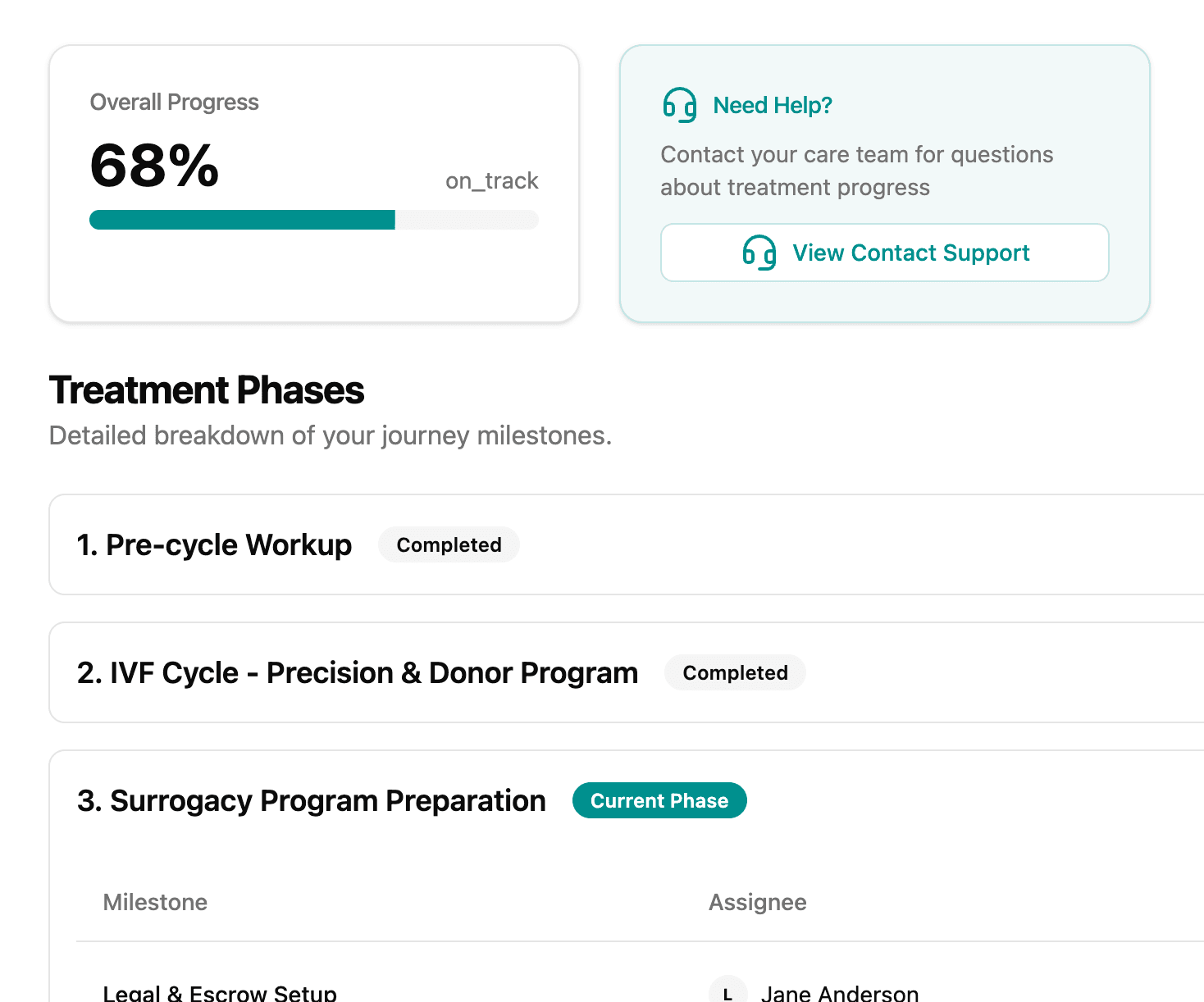Click the overall progress bar
The width and height of the screenshot is (1204, 1002).
click(313, 220)
